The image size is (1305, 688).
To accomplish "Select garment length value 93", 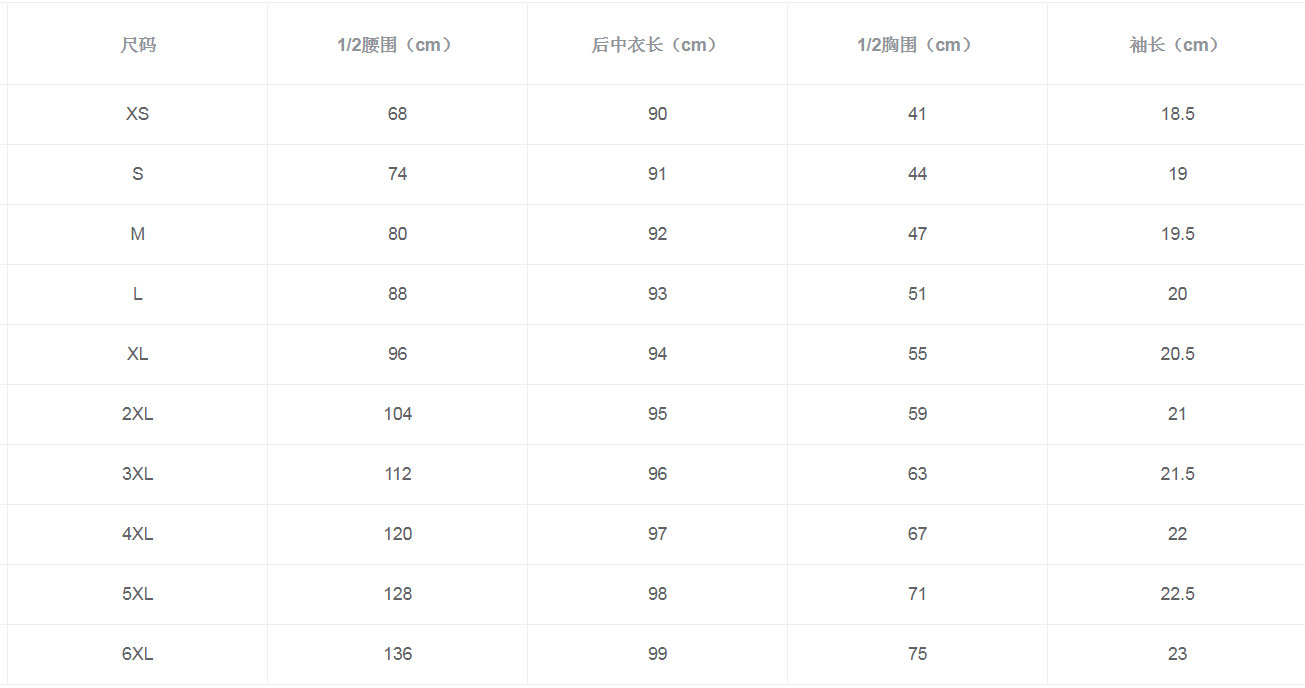I will point(657,294).
